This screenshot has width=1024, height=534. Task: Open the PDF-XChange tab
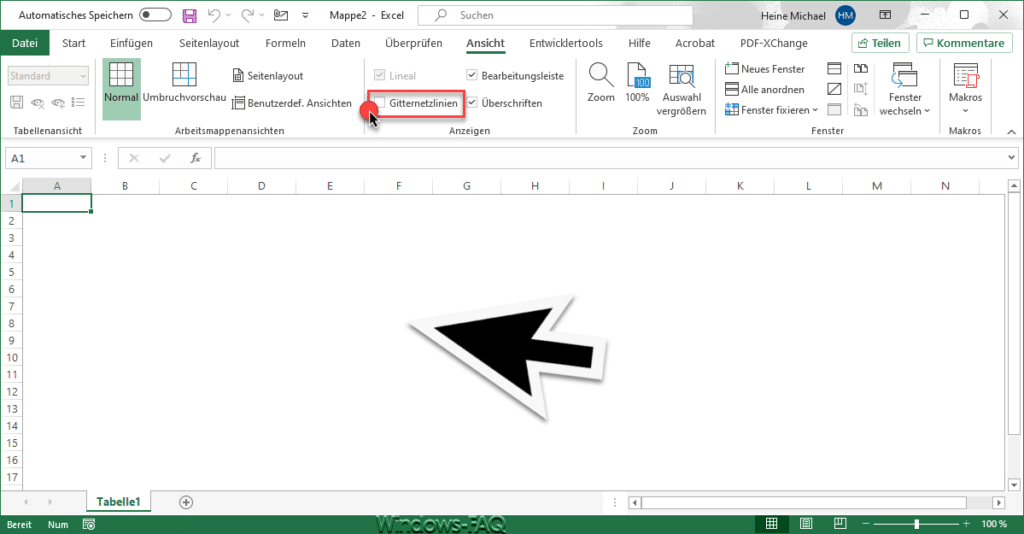[774, 43]
